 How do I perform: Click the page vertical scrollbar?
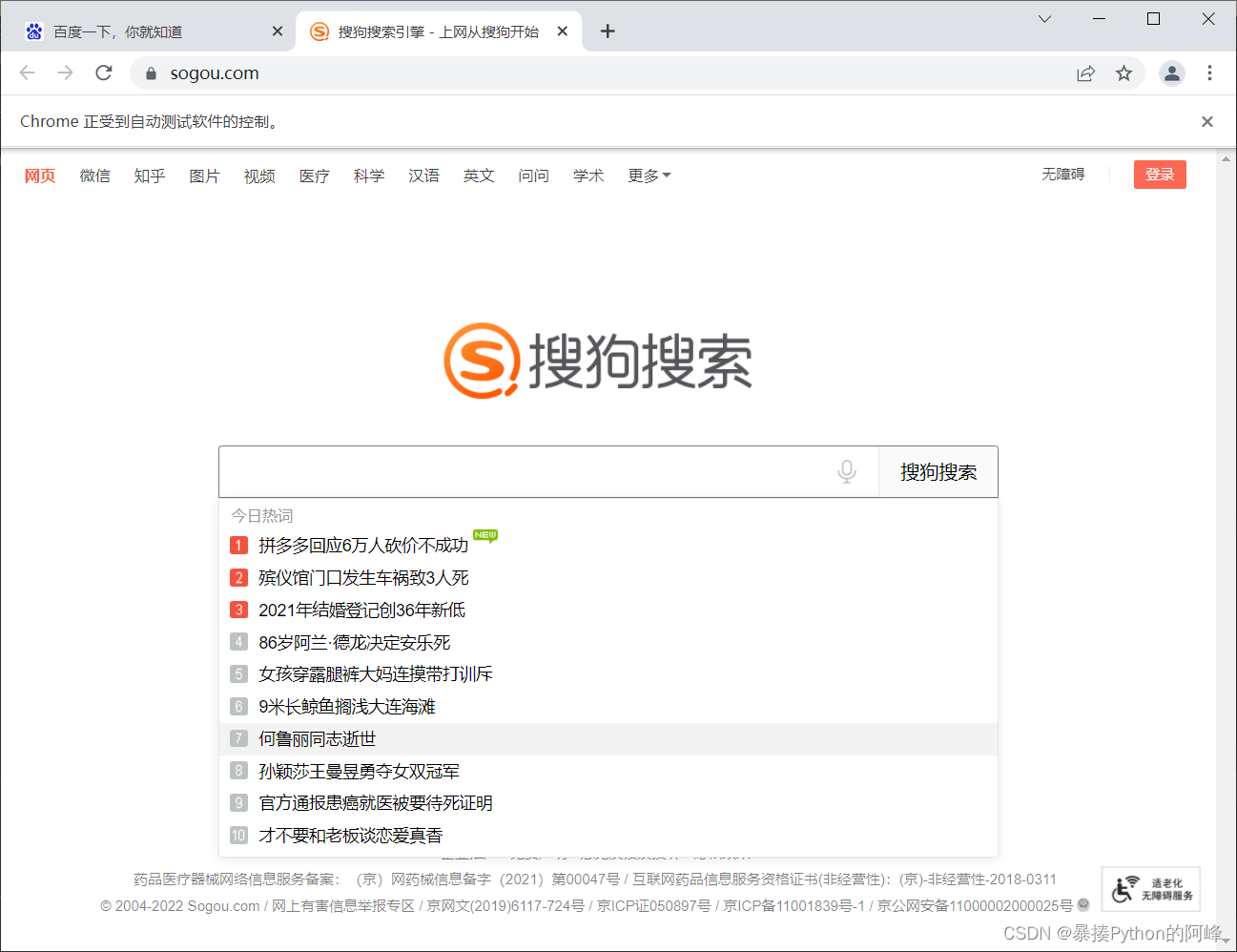point(1227,548)
